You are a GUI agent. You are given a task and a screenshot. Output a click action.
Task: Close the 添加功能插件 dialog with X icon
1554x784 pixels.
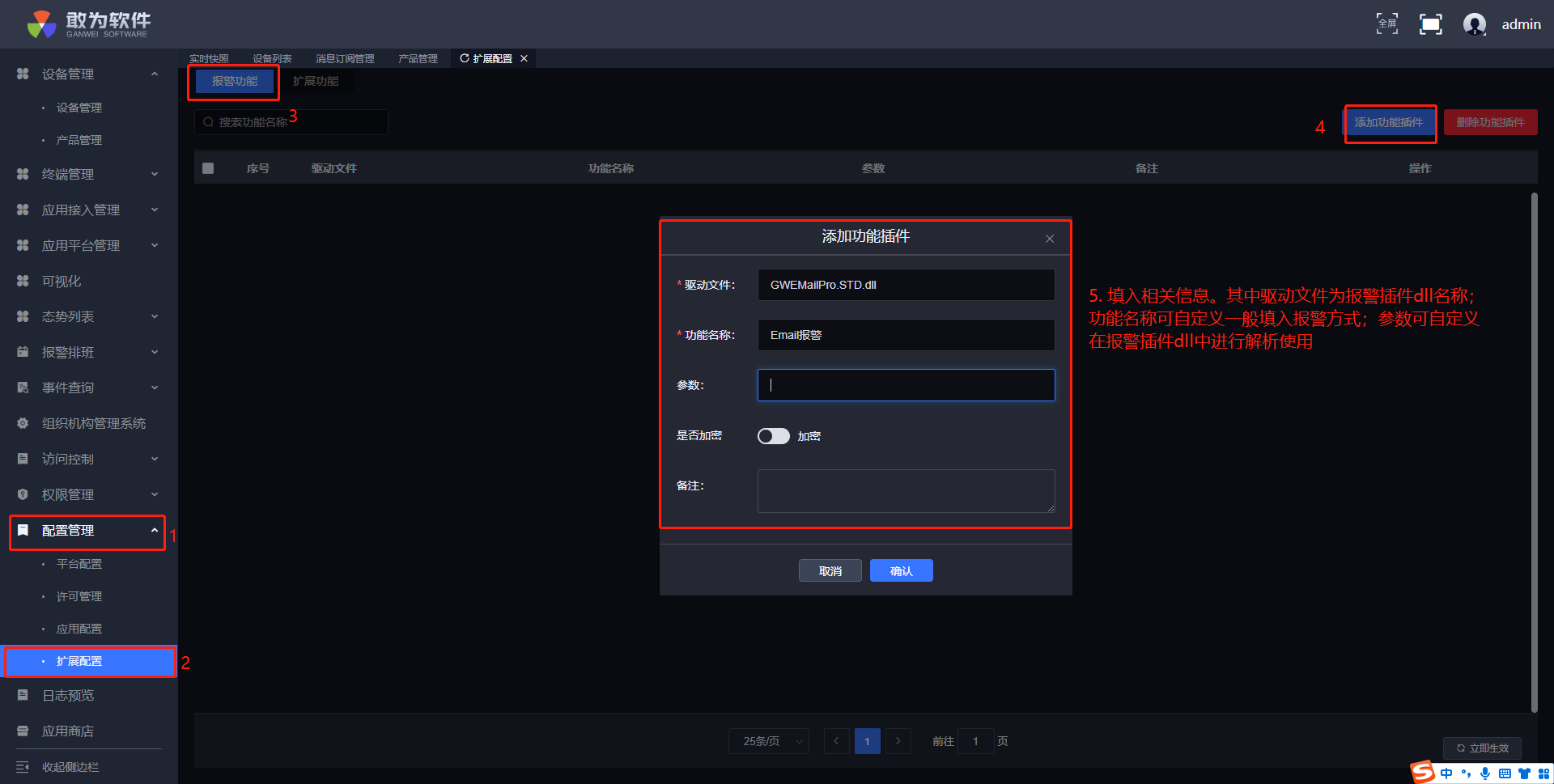coord(1049,239)
